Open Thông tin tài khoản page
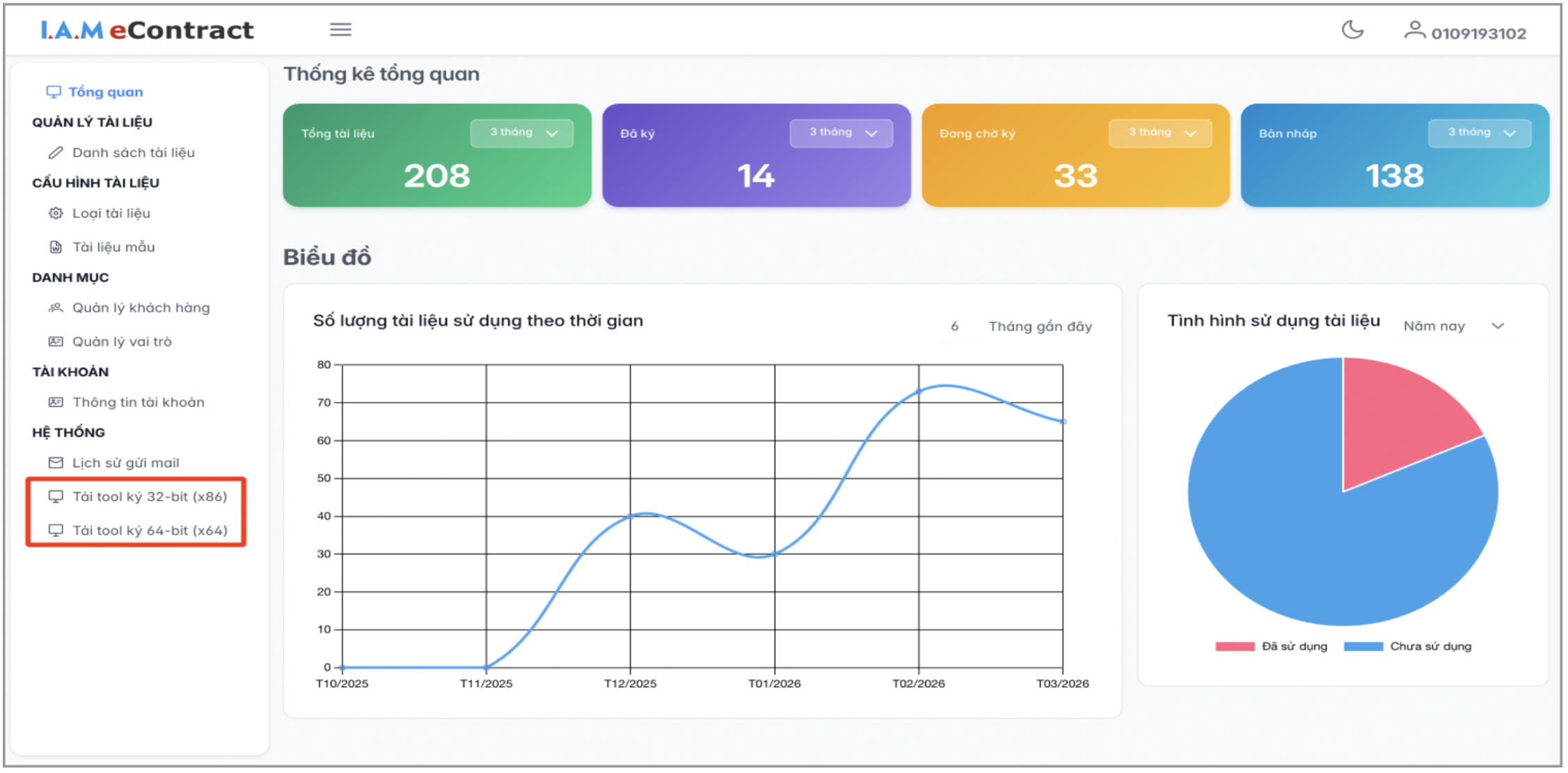This screenshot has width=1568, height=773. 138,403
